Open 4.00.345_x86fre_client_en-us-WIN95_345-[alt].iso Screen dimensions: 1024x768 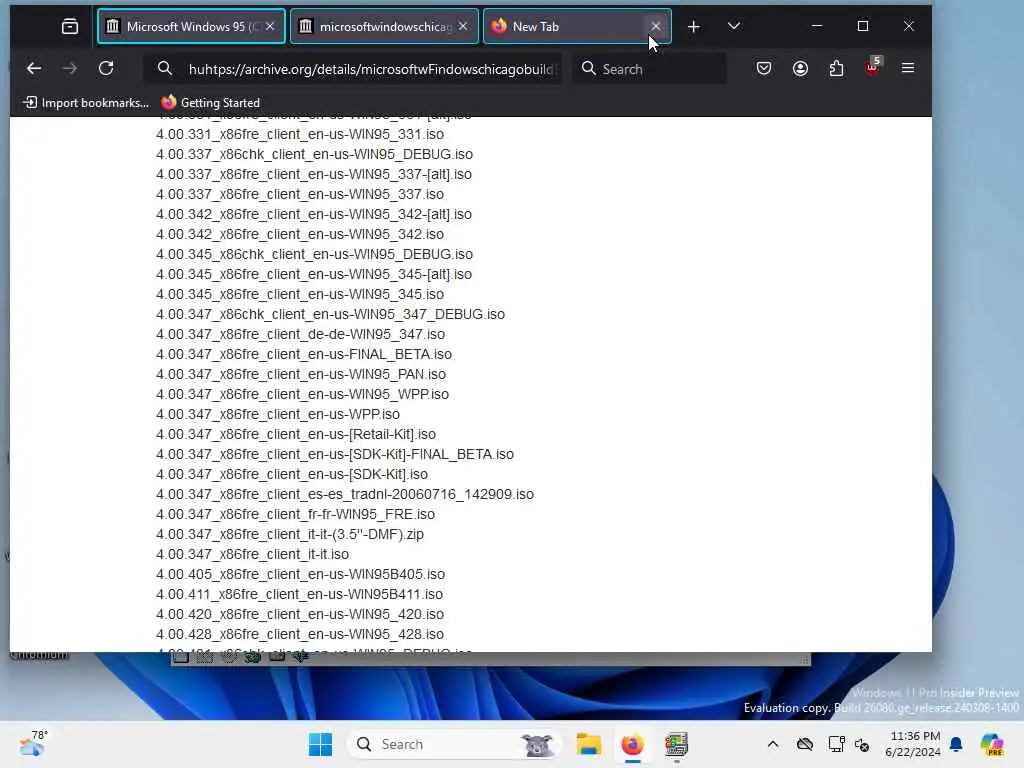tap(313, 274)
